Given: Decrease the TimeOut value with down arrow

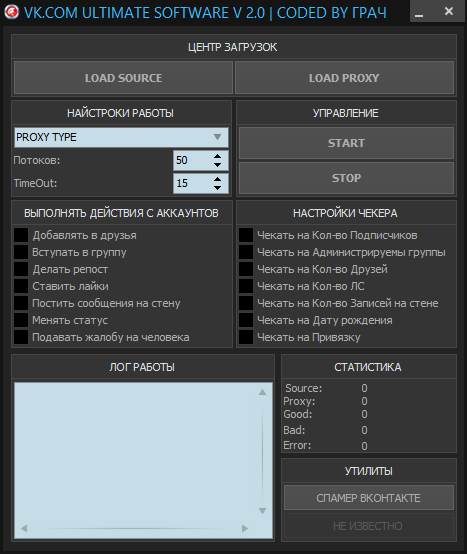Looking at the screenshot, I should 218,188.
